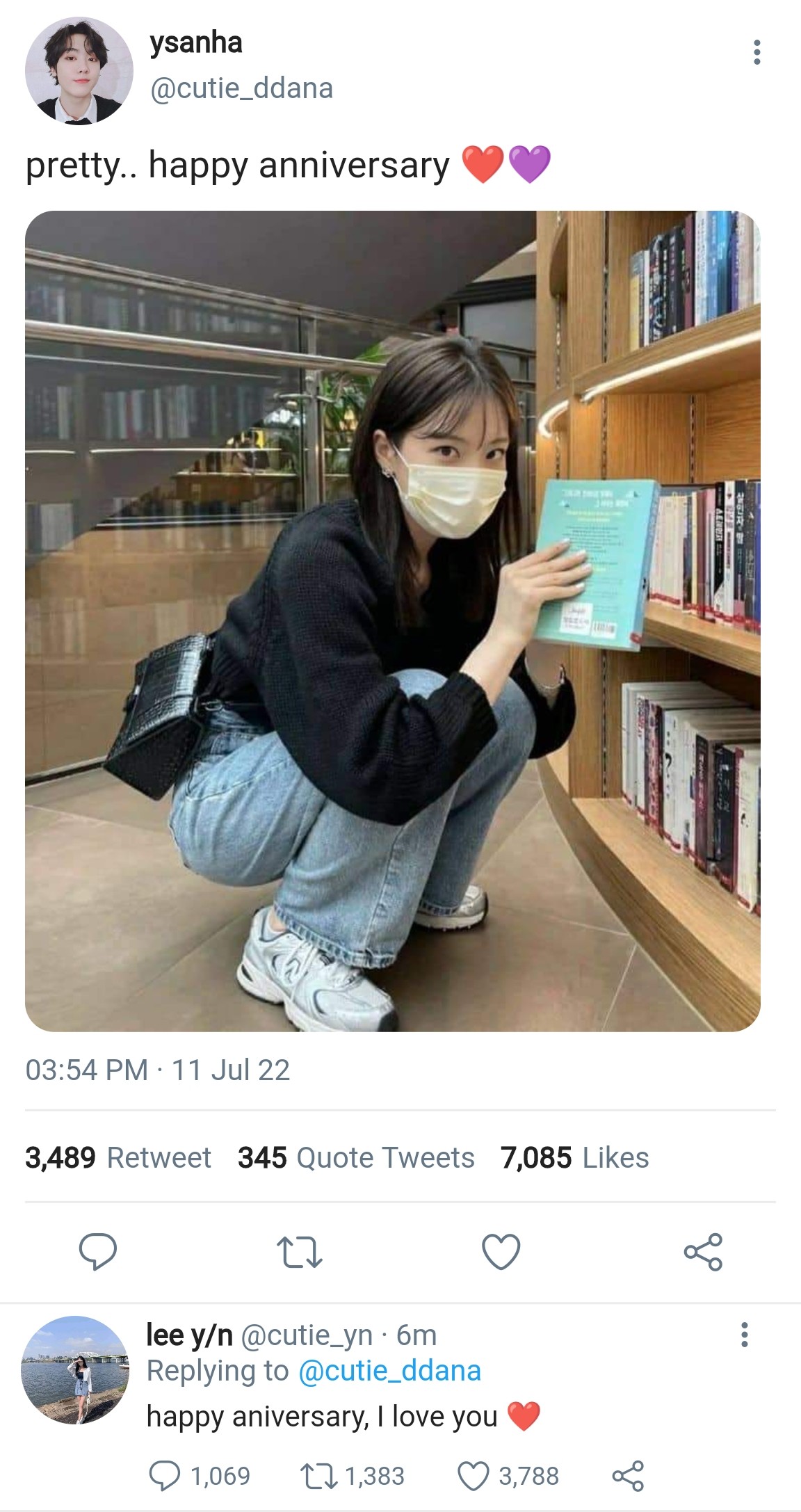The height and width of the screenshot is (1512, 801).
Task: Open the timestamp 03:54 PM · 11 Jul 22
Action: click(158, 1070)
